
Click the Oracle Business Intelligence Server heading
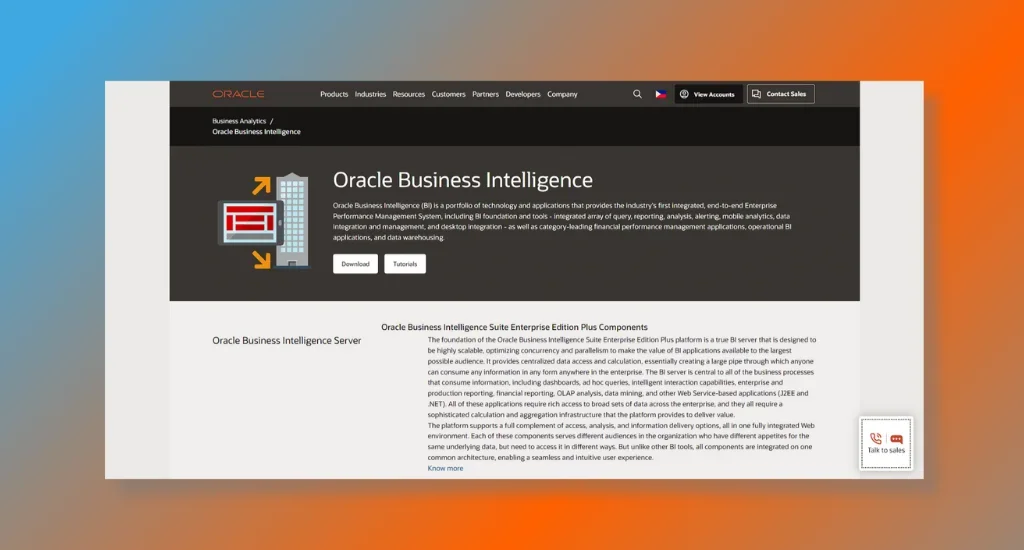pos(286,341)
